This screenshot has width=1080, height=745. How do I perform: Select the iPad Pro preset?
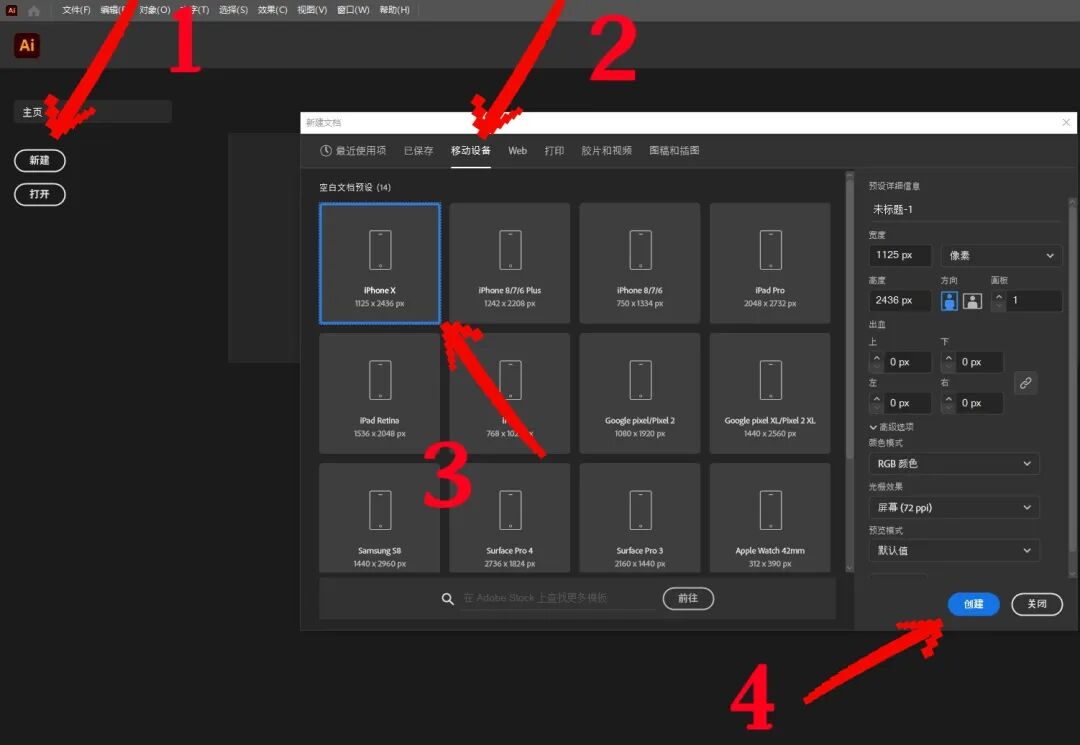(x=770, y=263)
